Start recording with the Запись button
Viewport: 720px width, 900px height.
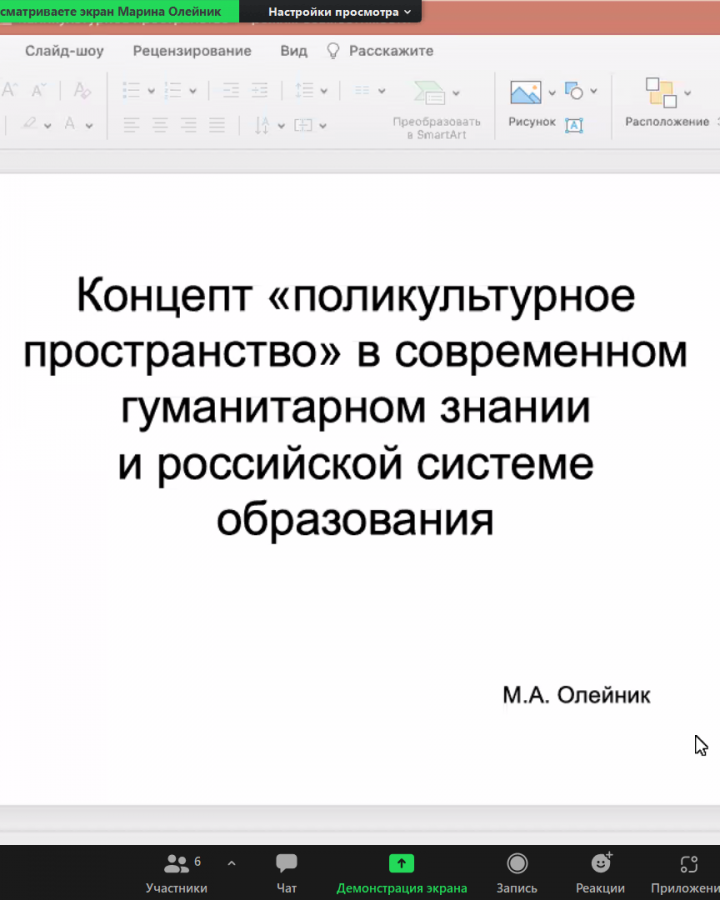[517, 872]
